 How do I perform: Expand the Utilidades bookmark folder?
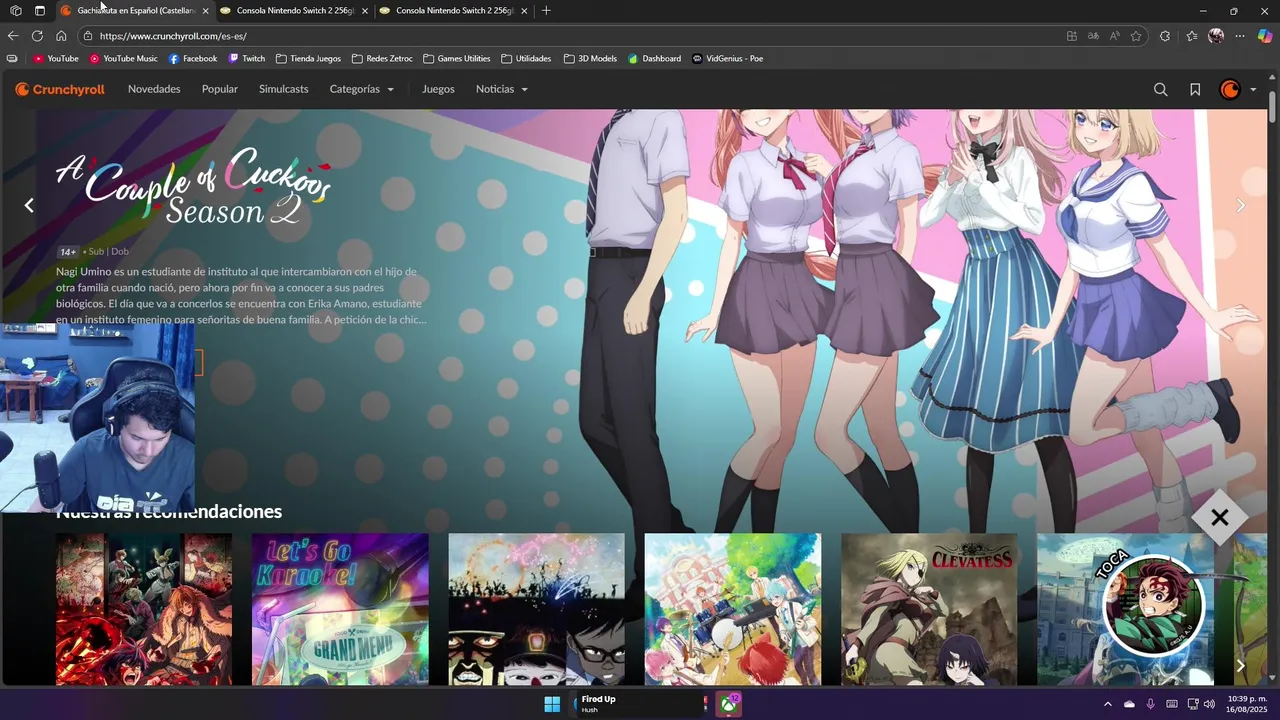click(526, 58)
